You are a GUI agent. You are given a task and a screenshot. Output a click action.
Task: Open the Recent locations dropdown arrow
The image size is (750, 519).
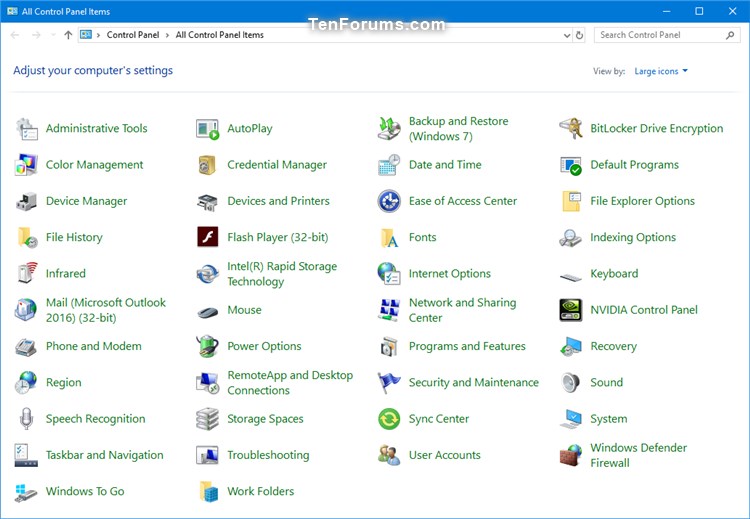tap(53, 35)
